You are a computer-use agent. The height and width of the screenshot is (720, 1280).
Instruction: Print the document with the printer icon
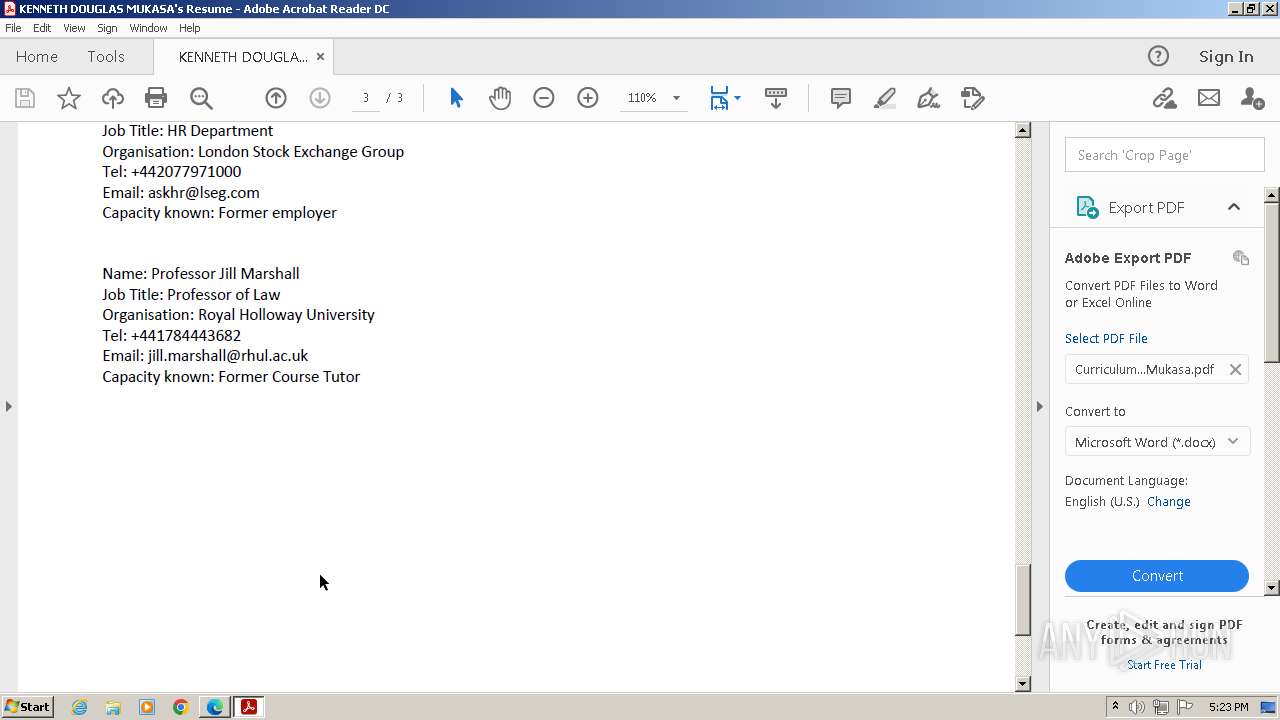pyautogui.click(x=156, y=98)
